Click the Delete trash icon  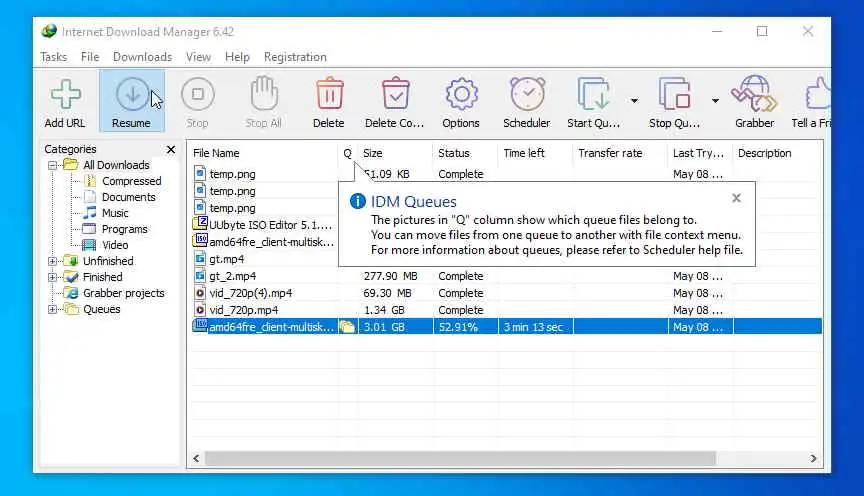(x=329, y=93)
